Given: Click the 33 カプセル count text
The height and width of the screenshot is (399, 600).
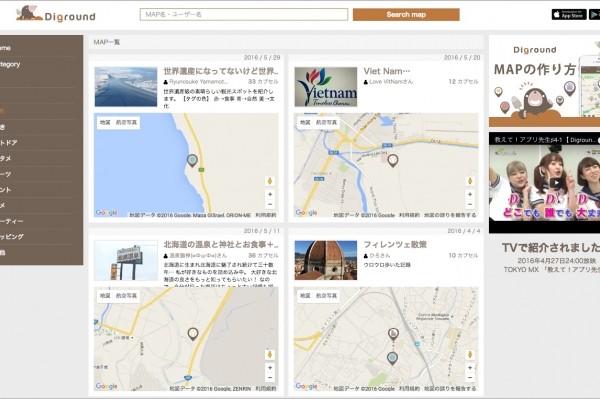Looking at the screenshot, I should (263, 81).
